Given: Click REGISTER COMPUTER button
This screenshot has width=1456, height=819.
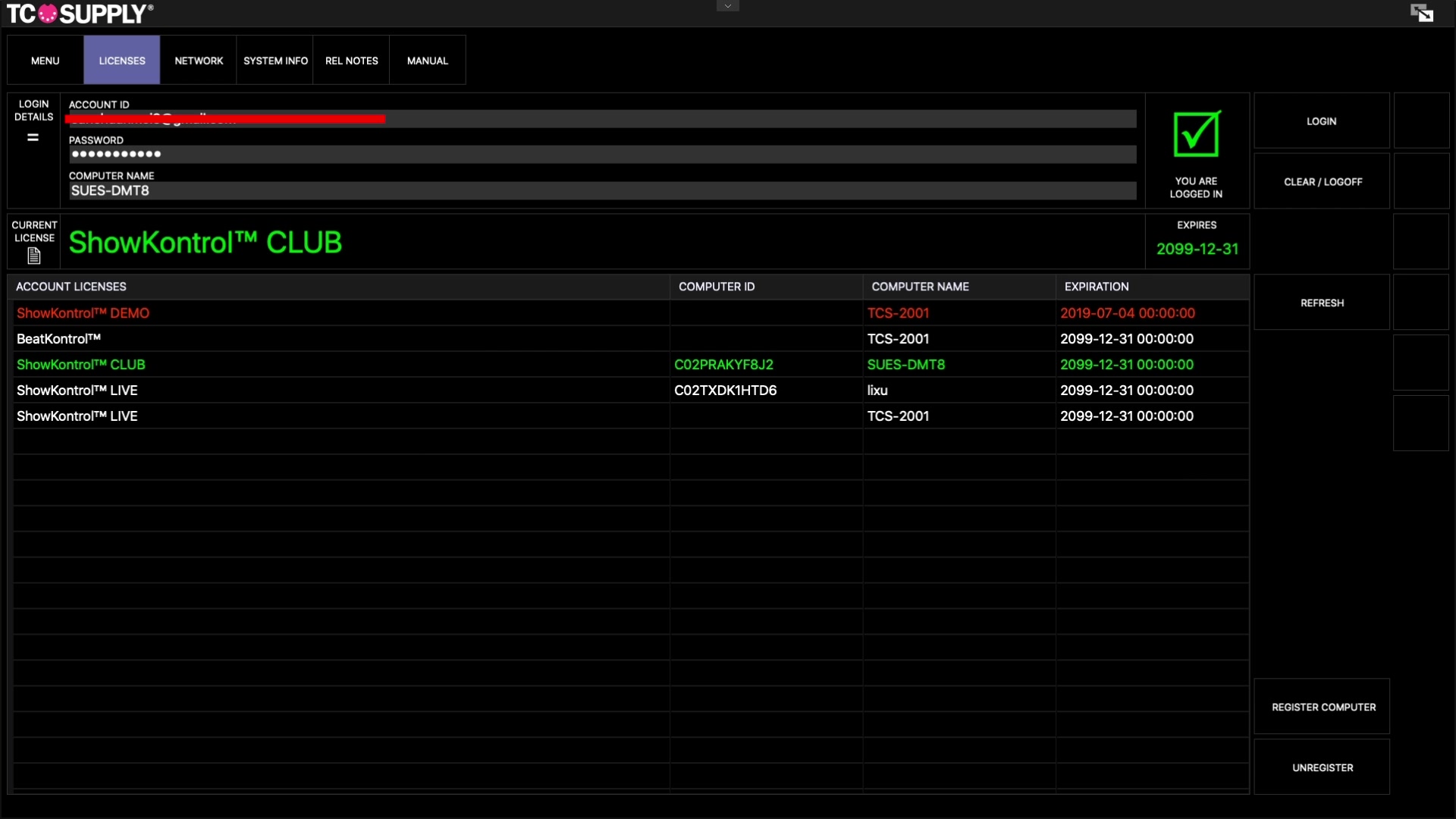Looking at the screenshot, I should tap(1322, 707).
